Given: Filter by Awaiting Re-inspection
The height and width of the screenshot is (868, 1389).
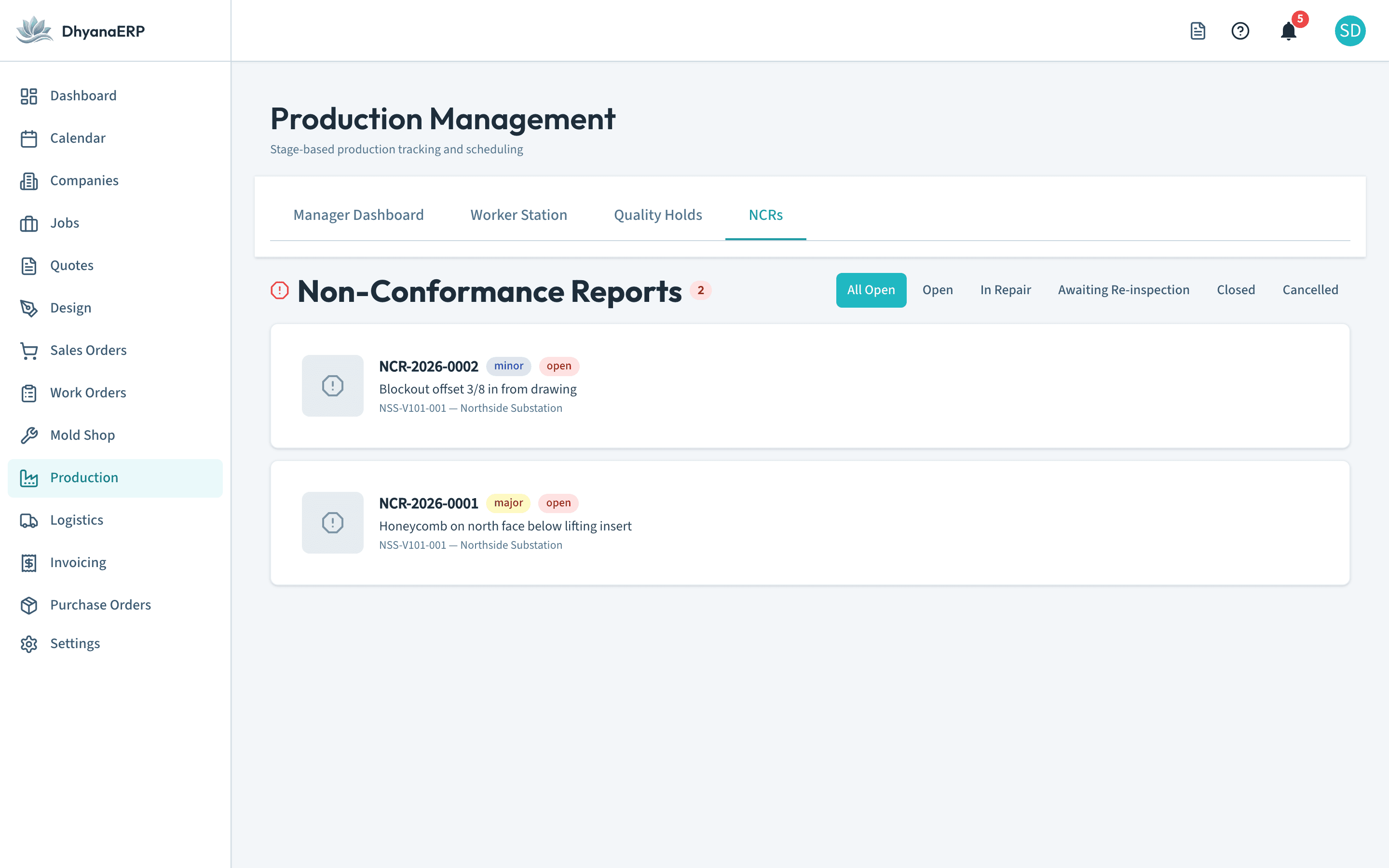Looking at the screenshot, I should coord(1123,290).
